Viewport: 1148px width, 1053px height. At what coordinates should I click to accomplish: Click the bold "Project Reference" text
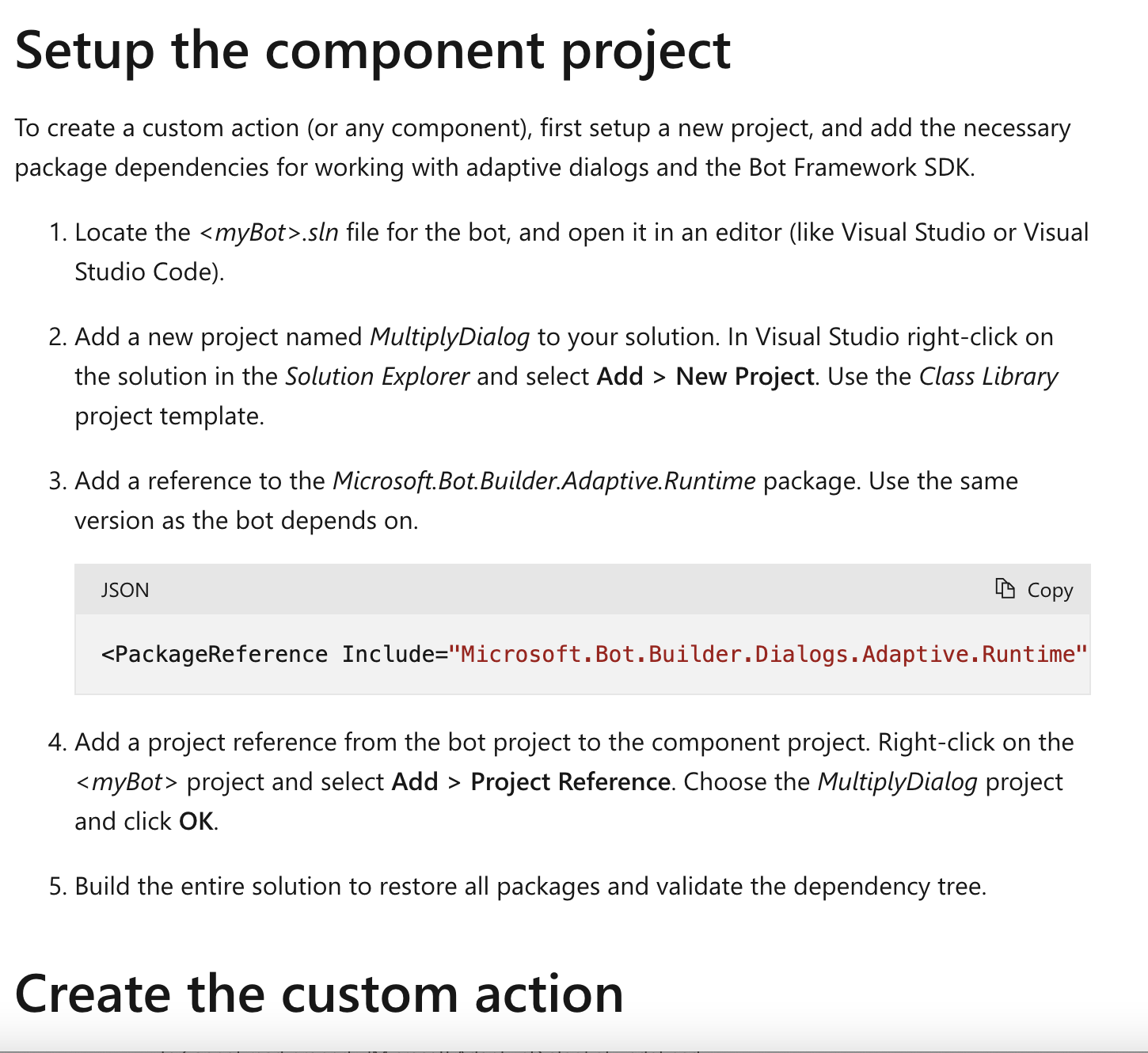pyautogui.click(x=570, y=782)
